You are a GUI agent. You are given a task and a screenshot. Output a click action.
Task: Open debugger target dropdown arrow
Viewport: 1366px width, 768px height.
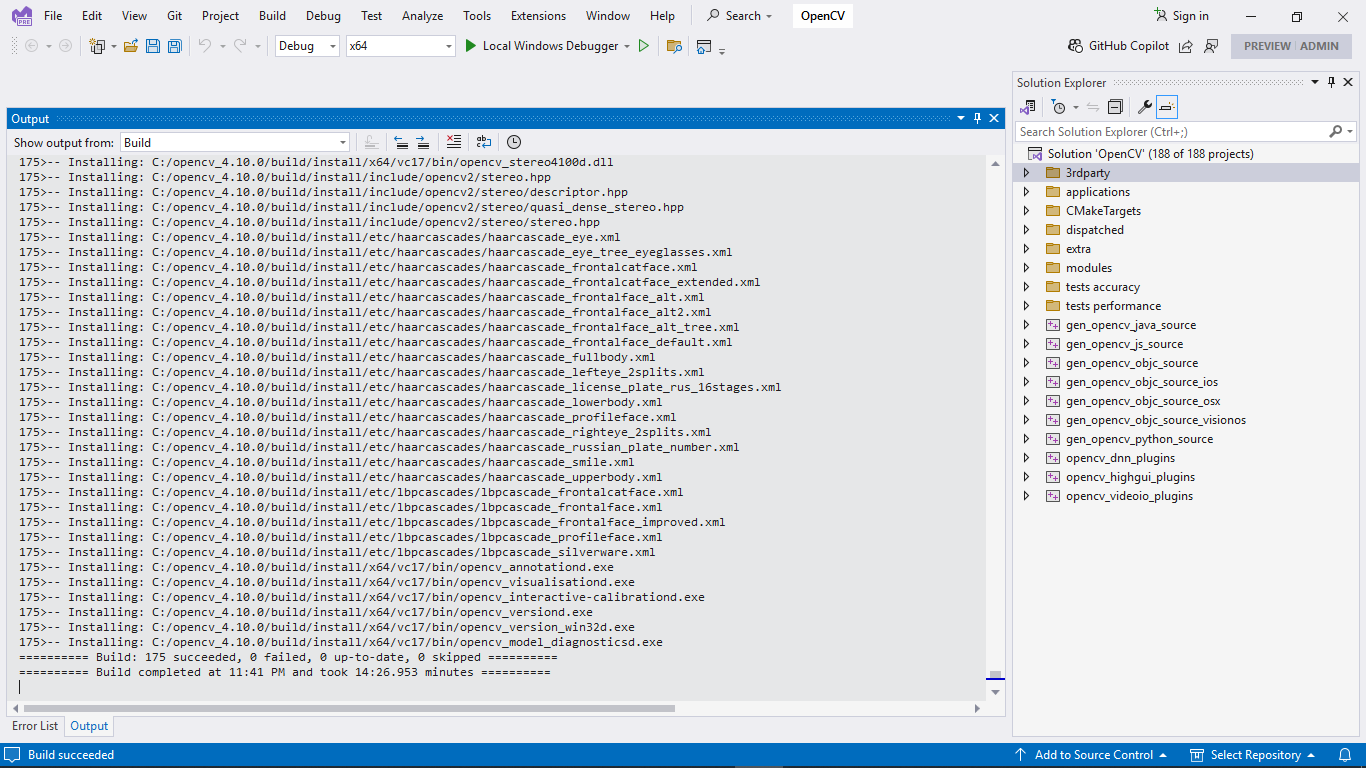627,46
